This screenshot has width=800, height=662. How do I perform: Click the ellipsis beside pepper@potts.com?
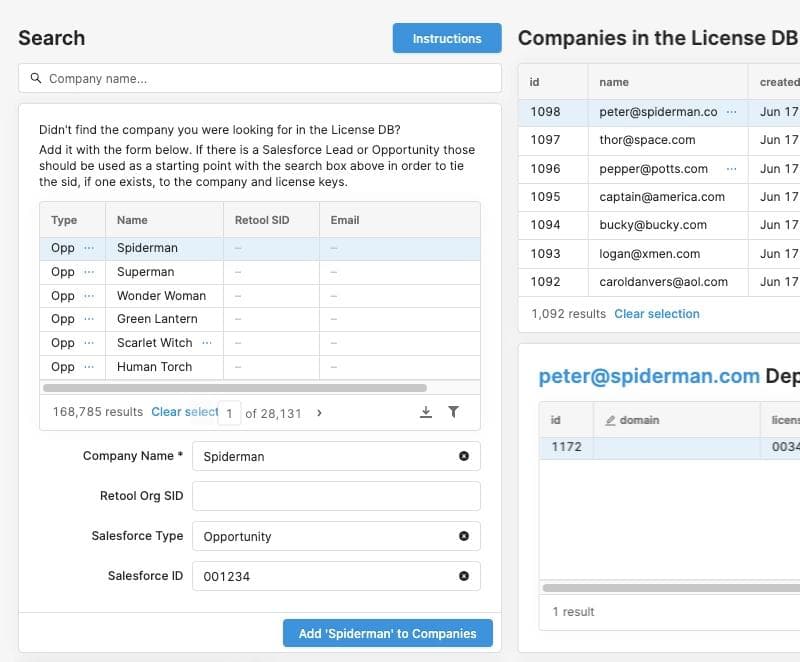[x=731, y=169]
